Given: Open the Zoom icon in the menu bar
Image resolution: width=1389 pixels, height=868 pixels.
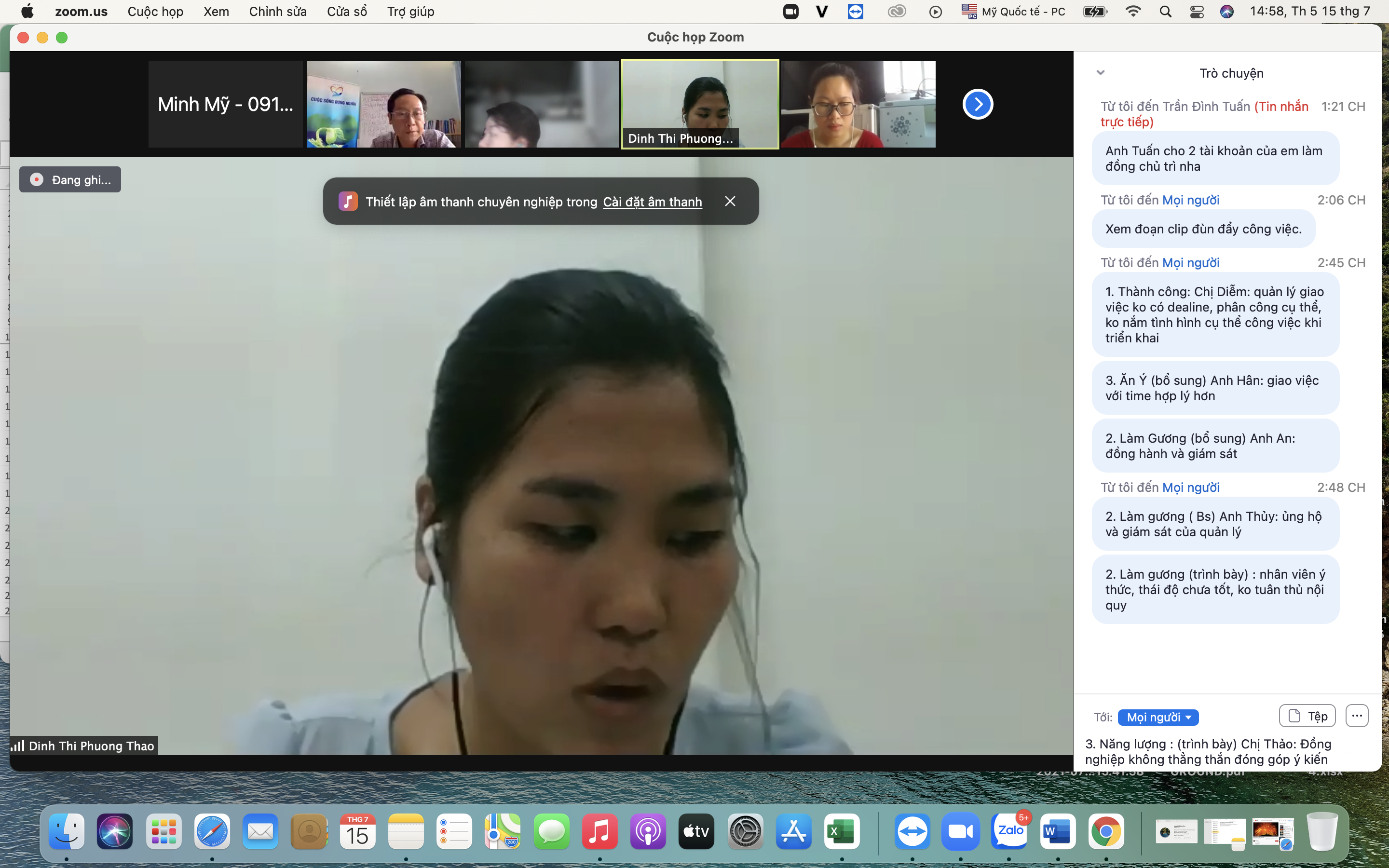Looking at the screenshot, I should (x=791, y=12).
